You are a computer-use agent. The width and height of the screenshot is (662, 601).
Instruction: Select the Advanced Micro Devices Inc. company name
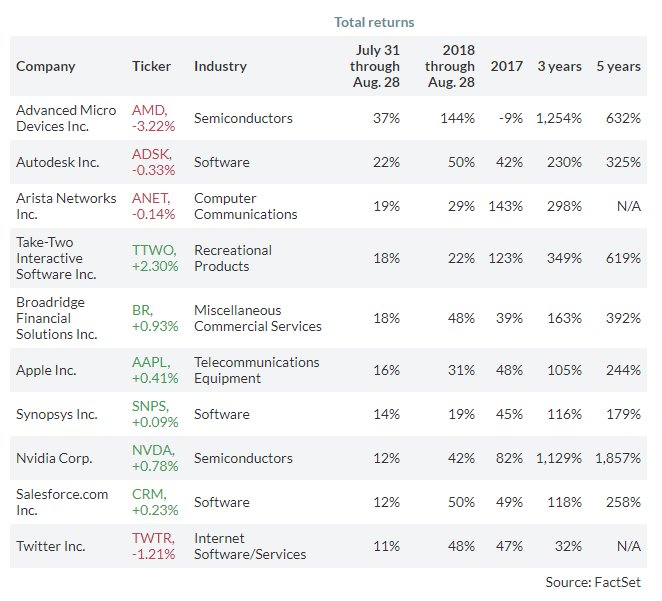(x=66, y=118)
